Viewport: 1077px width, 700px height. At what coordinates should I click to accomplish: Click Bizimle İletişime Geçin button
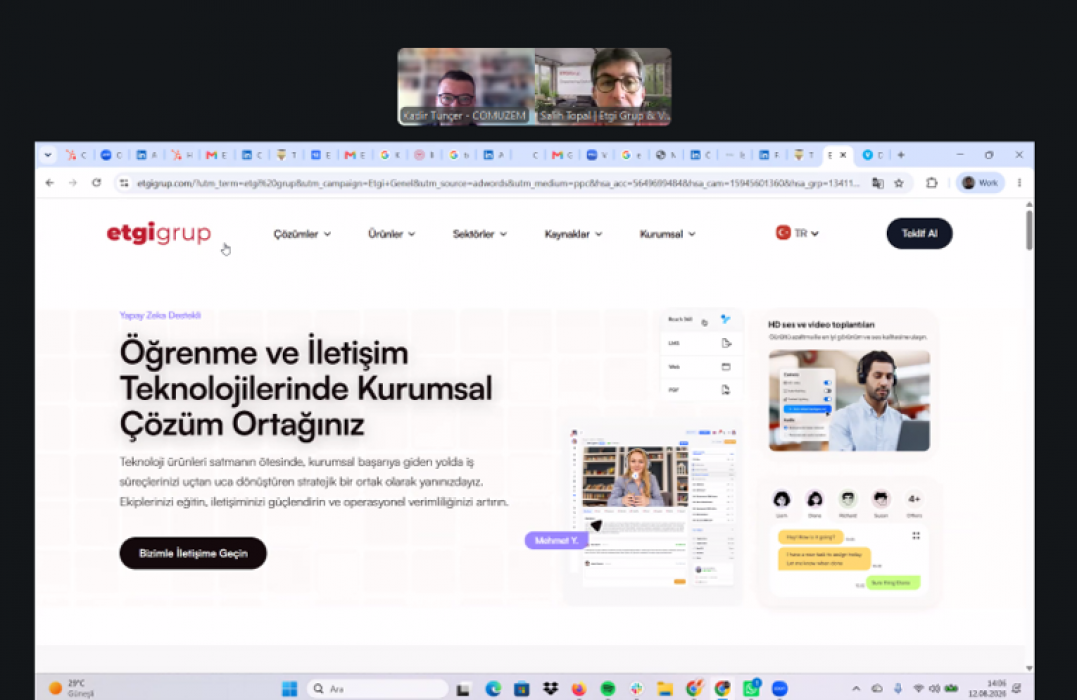click(193, 553)
